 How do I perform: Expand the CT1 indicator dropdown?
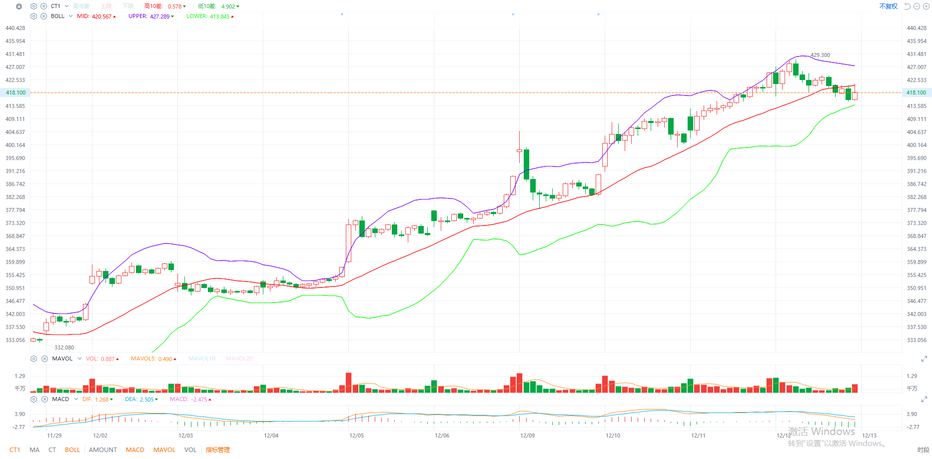[67, 6]
